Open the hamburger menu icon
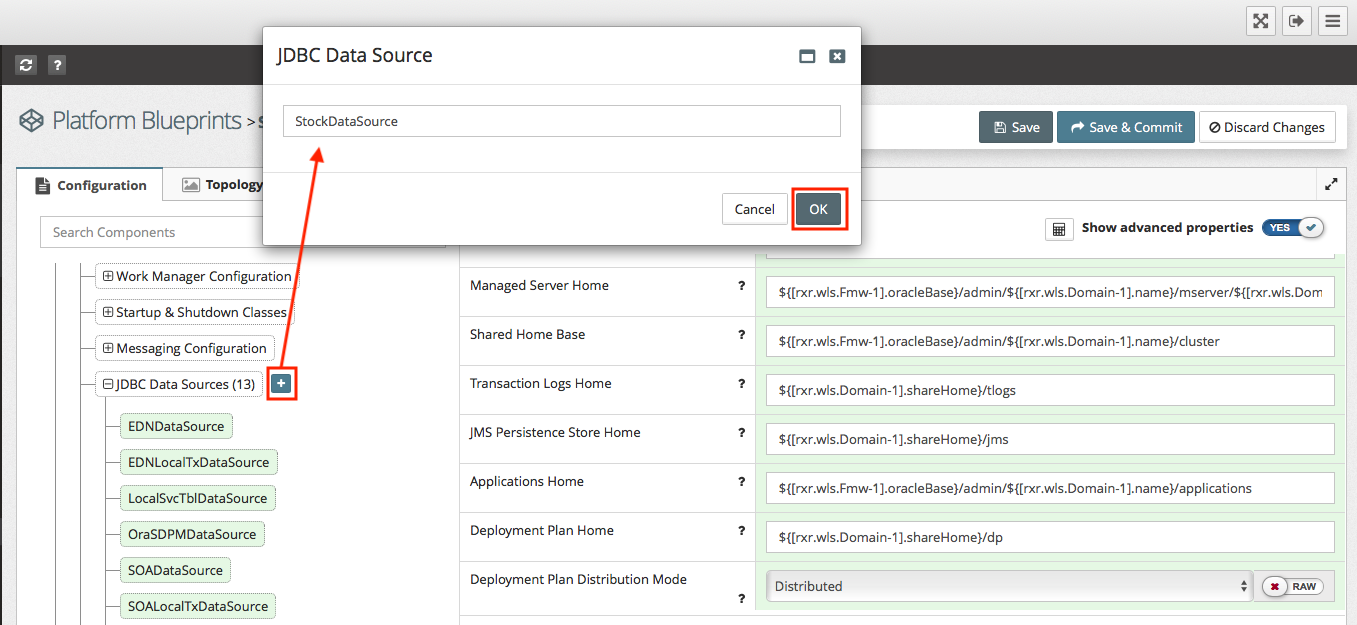 coord(1331,21)
